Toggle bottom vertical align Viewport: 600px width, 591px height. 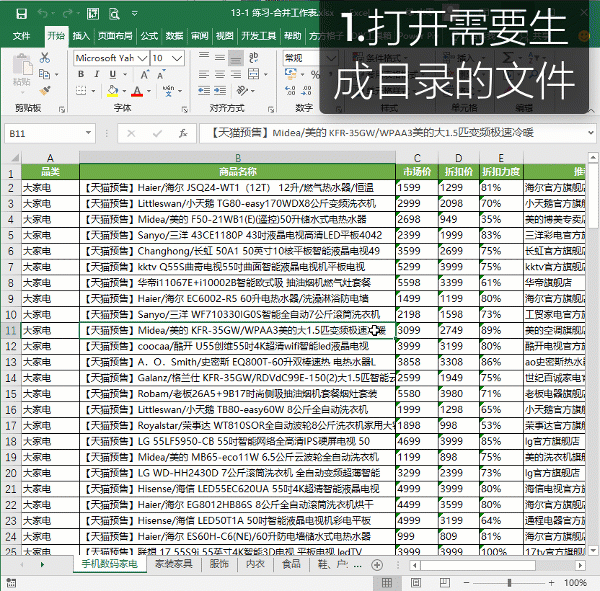(236, 58)
